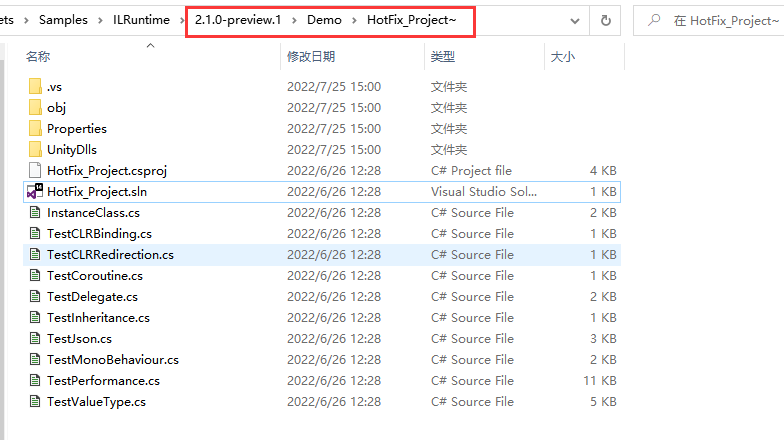Click the TestInheritance.cs file icon
Viewport: 784px width, 440px height.
35,318
